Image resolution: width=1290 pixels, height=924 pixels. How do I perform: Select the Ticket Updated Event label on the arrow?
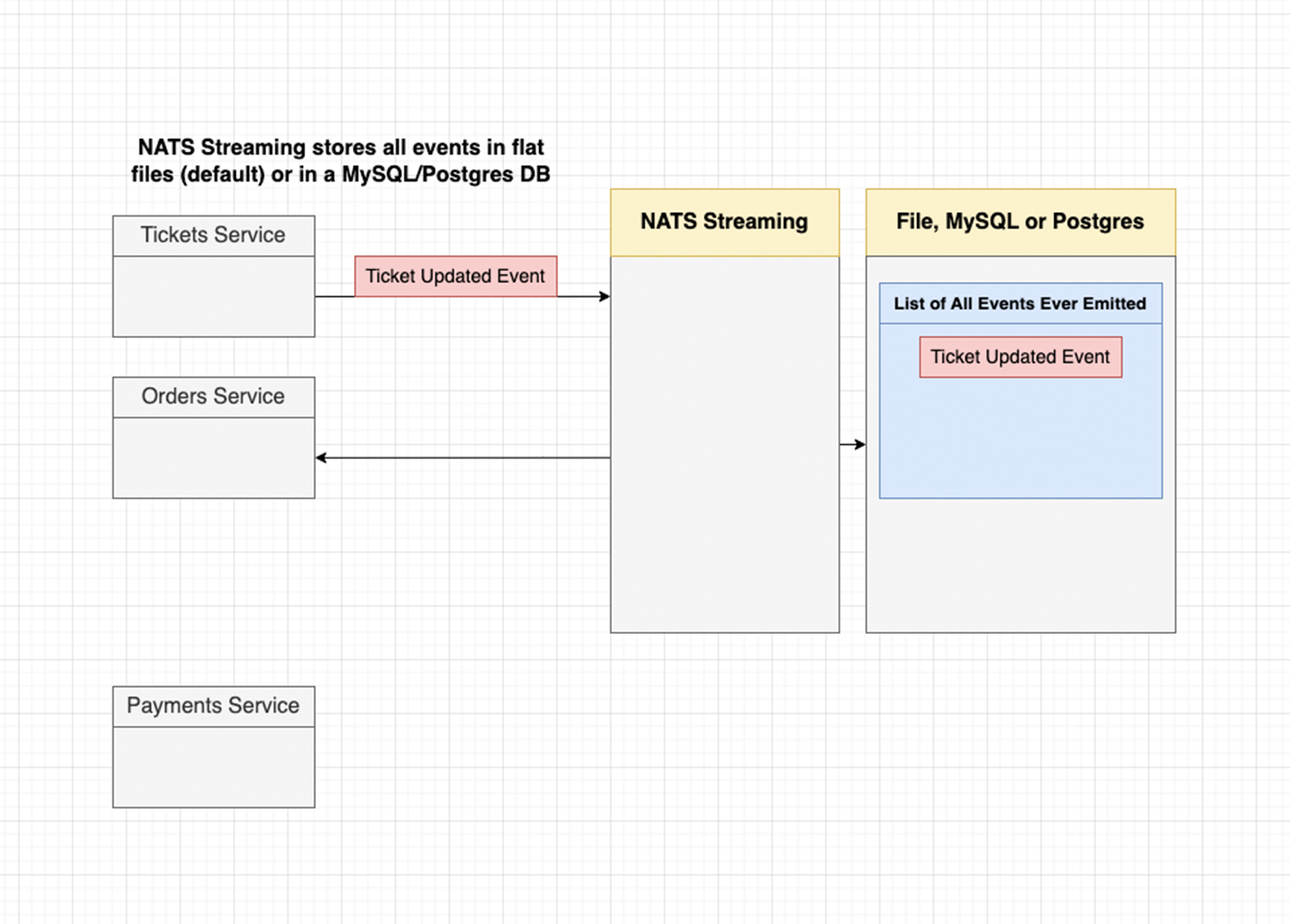455,276
